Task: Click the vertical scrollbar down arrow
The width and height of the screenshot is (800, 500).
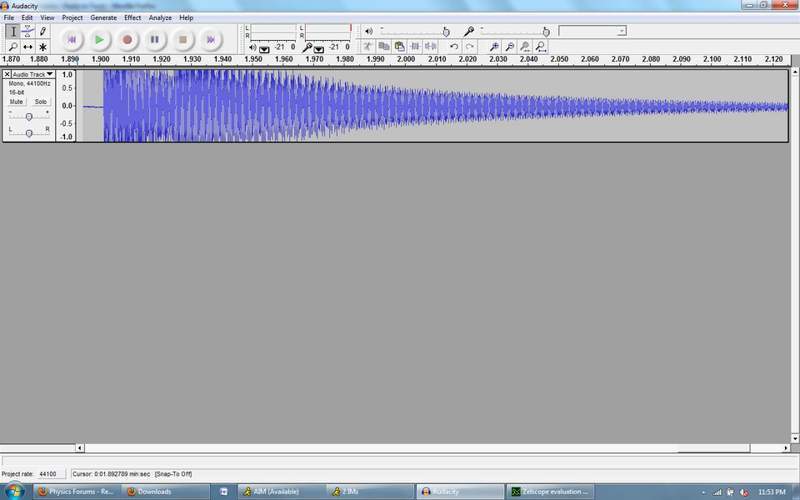Action: coord(795,438)
